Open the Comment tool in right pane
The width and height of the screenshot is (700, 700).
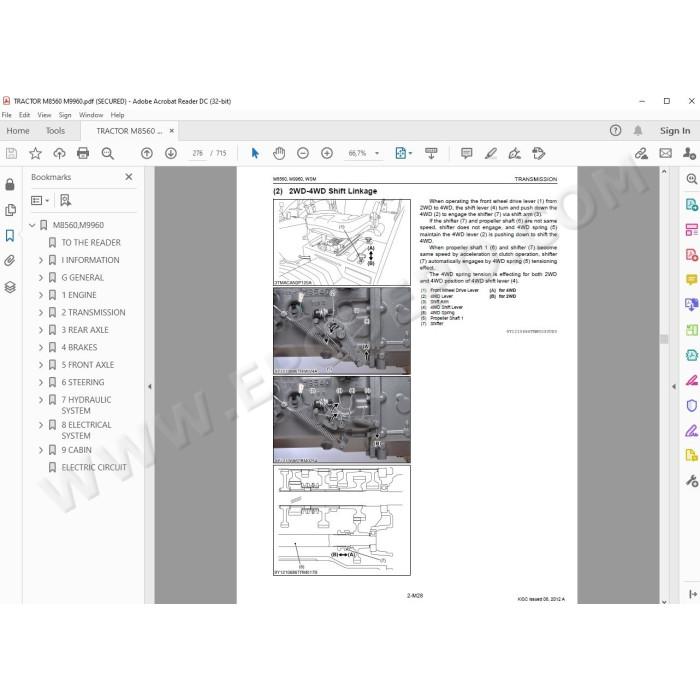point(692,280)
